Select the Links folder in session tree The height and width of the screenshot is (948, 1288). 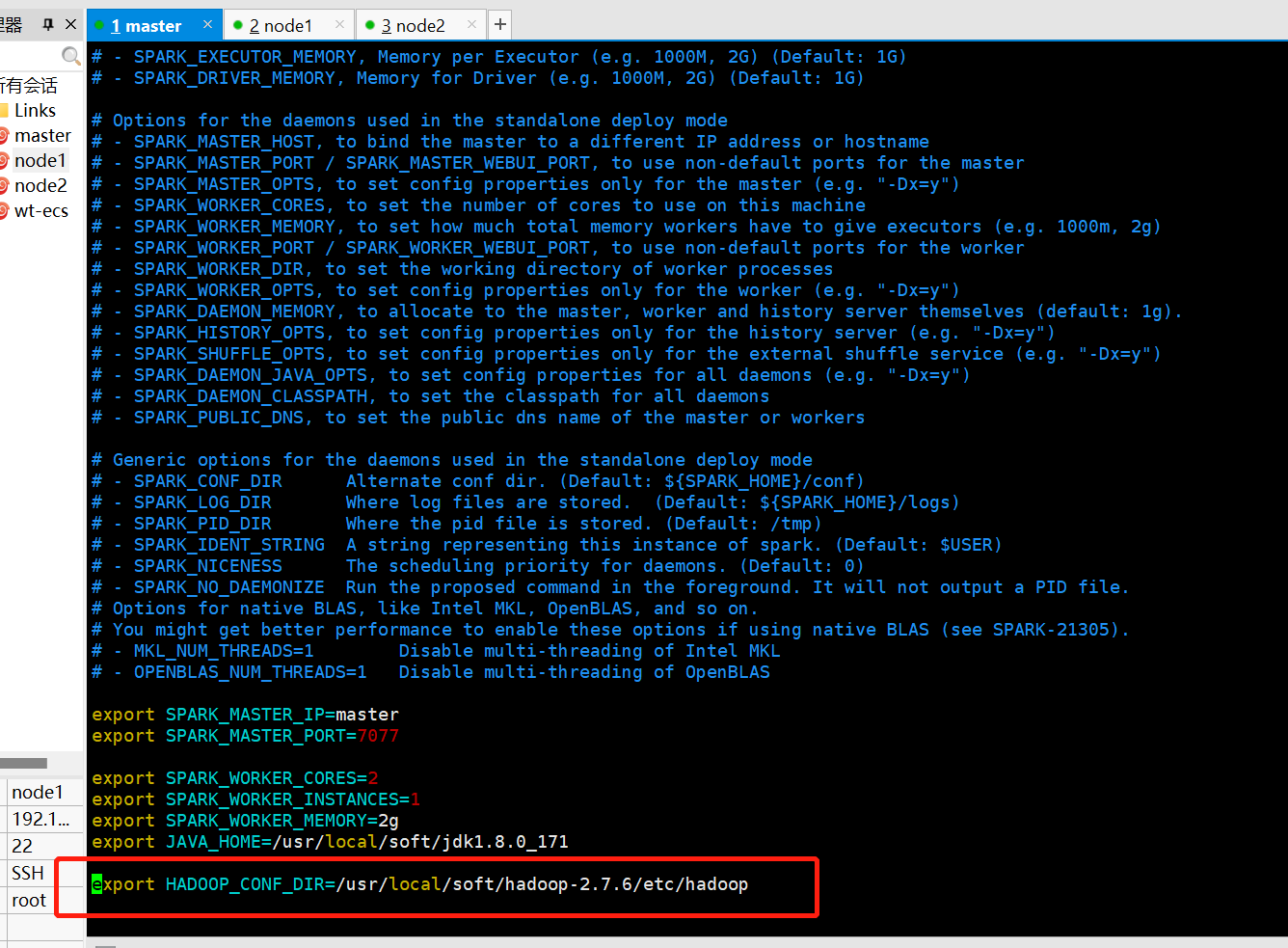35,111
